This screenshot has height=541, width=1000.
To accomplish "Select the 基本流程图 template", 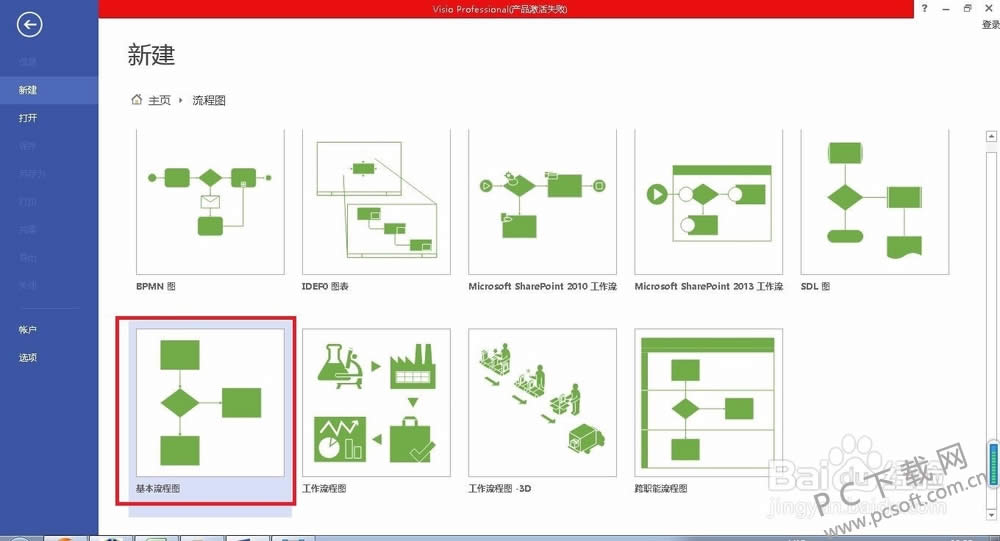I will [x=210, y=402].
